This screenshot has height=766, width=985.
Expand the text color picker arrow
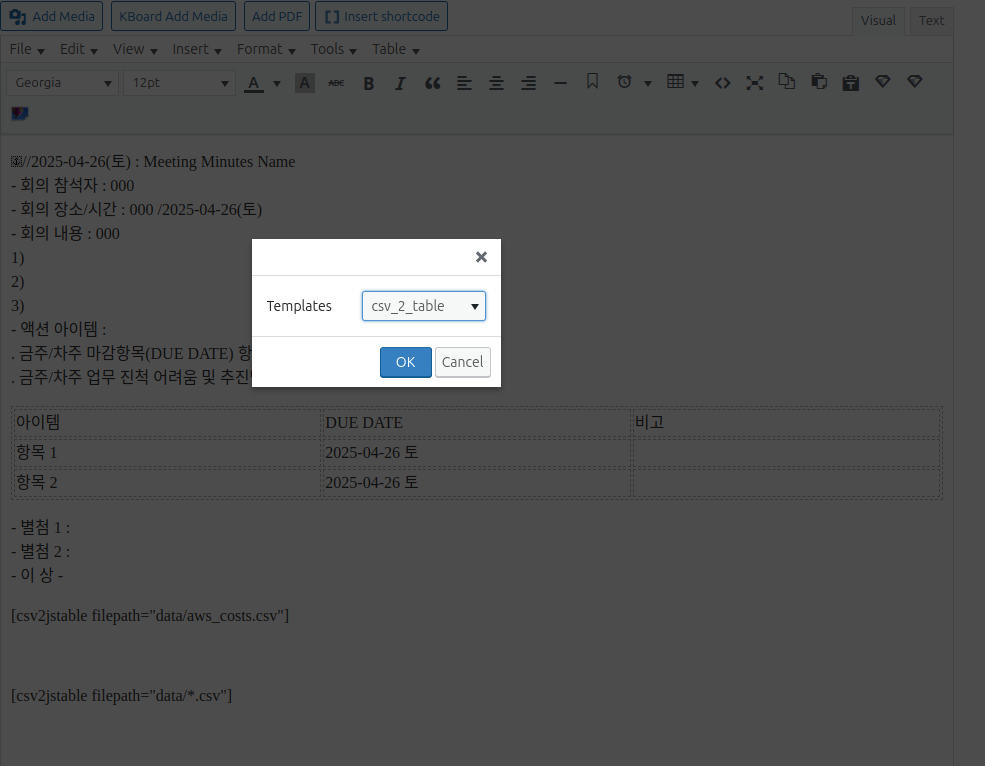point(276,83)
